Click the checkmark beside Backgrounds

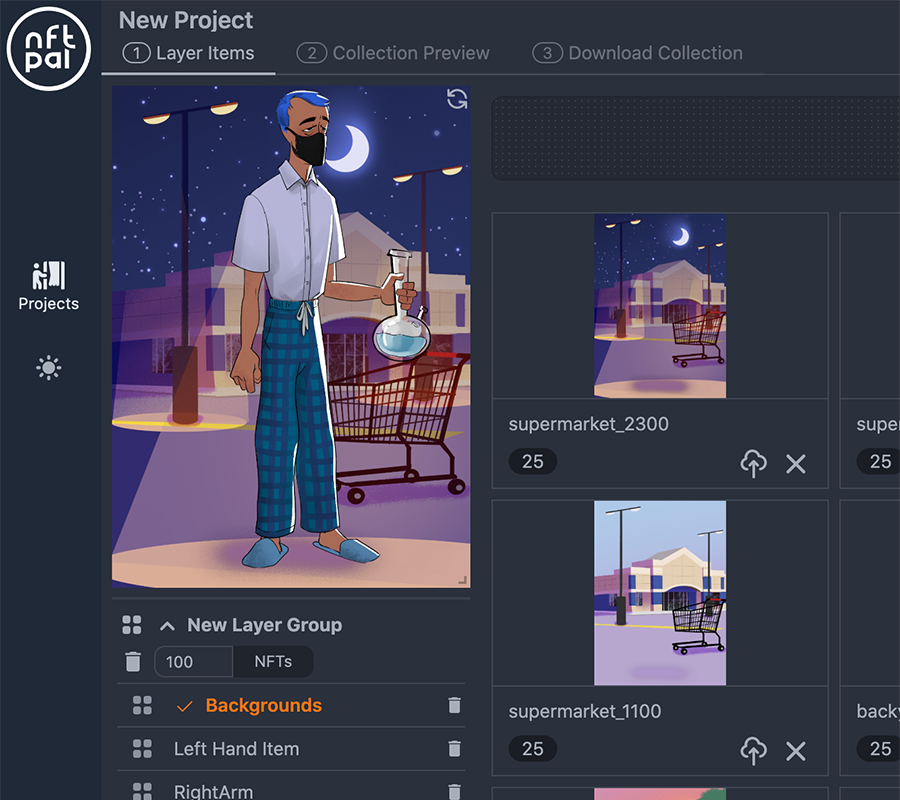[x=185, y=706]
